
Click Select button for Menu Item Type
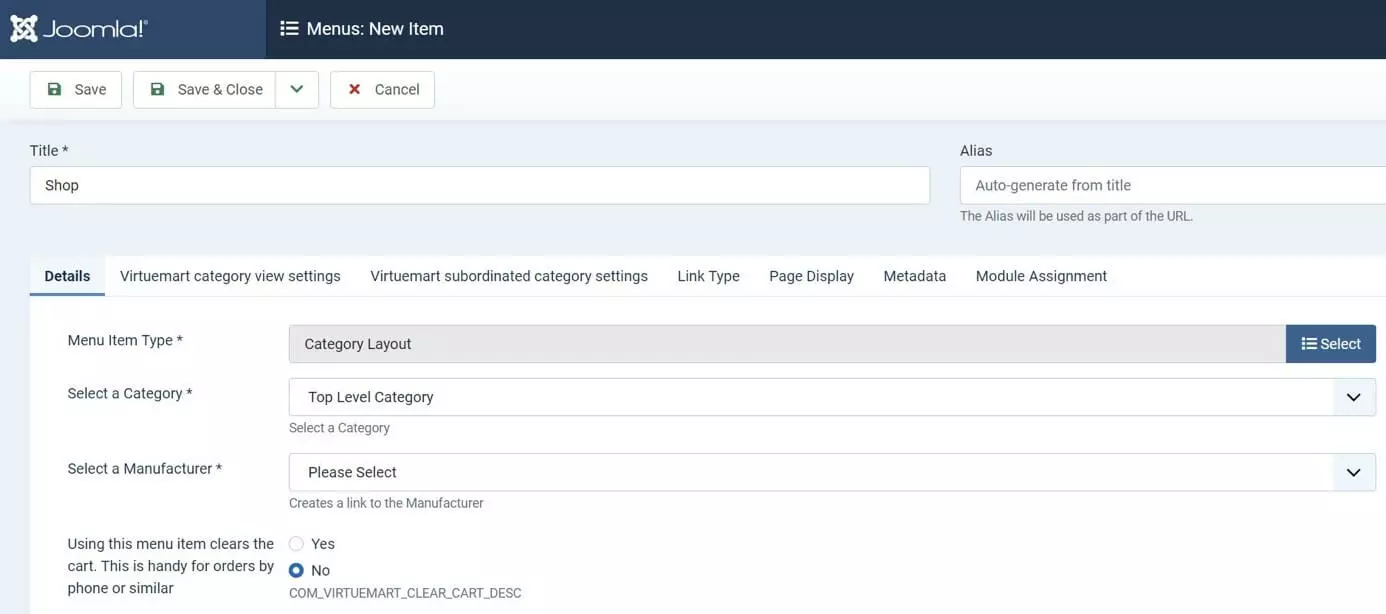point(1330,344)
